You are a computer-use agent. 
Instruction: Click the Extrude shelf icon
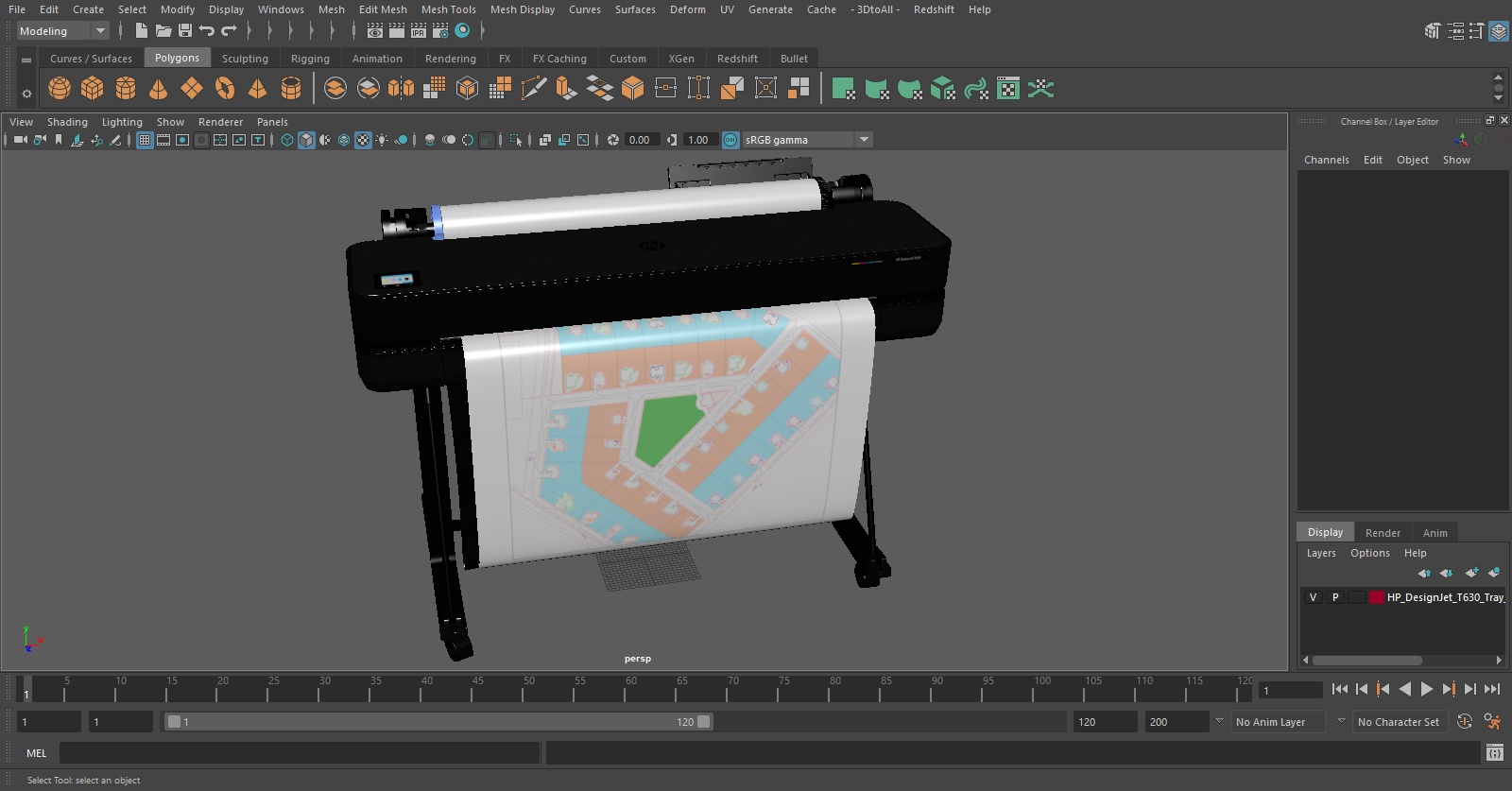566,89
